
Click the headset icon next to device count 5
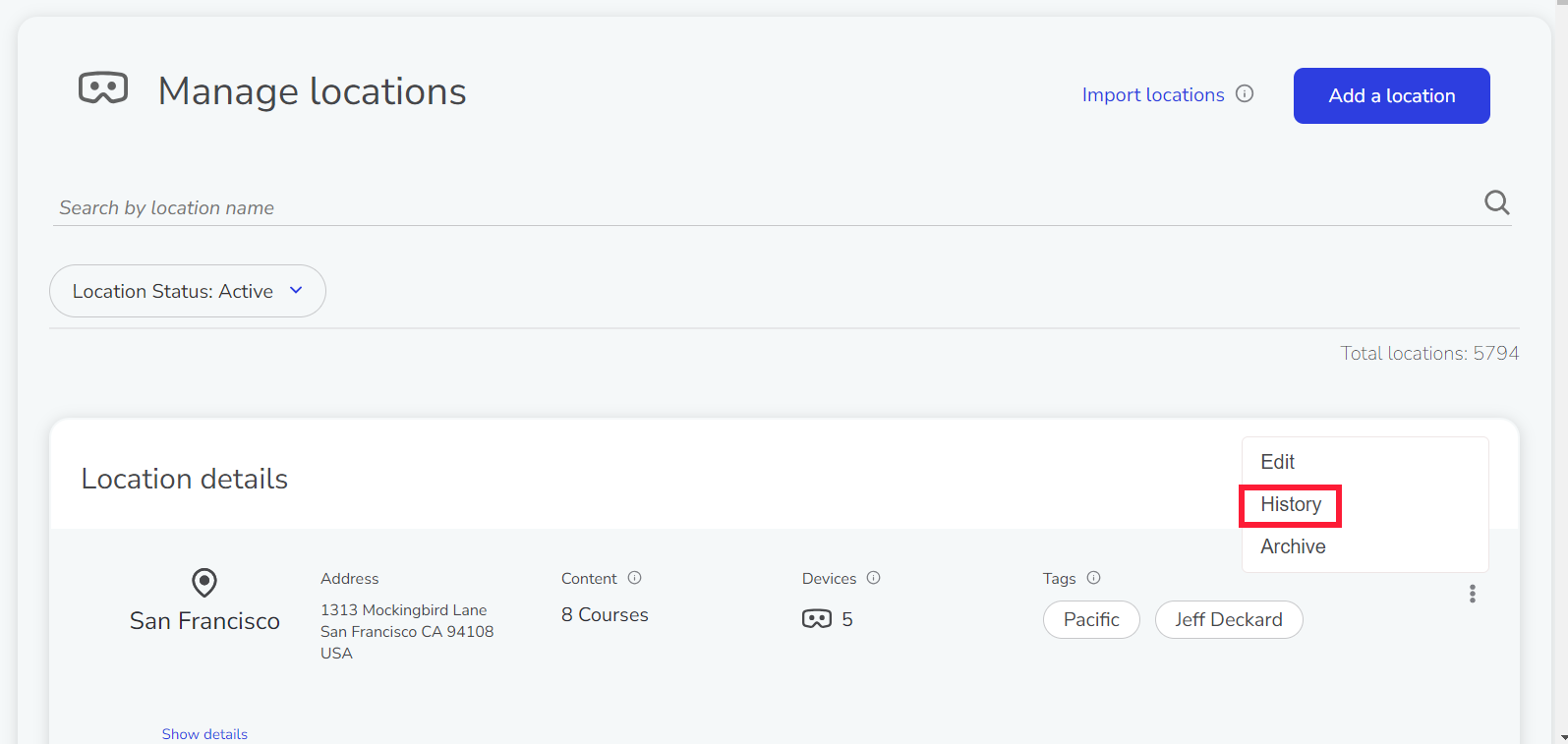817,619
